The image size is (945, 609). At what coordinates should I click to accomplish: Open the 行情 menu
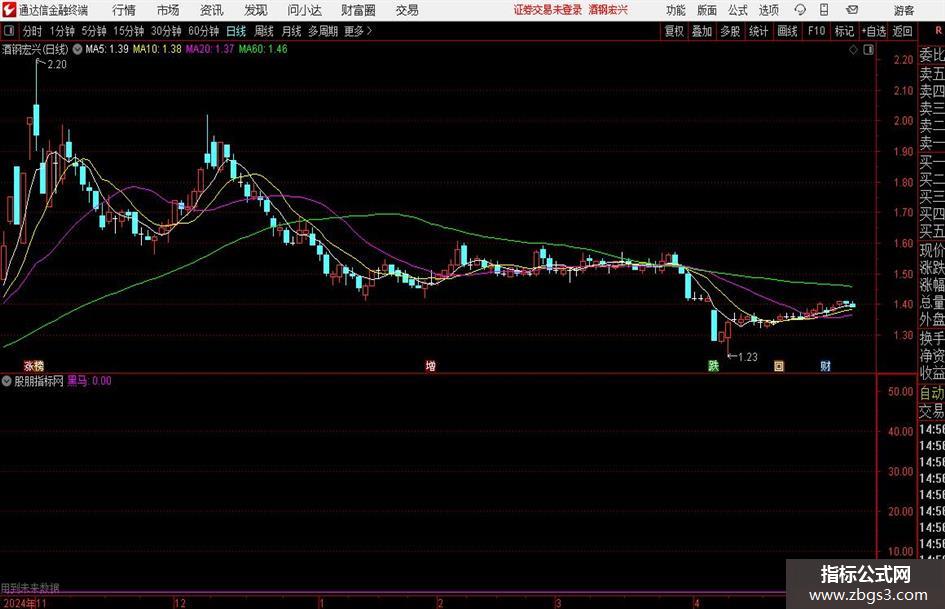pos(124,10)
